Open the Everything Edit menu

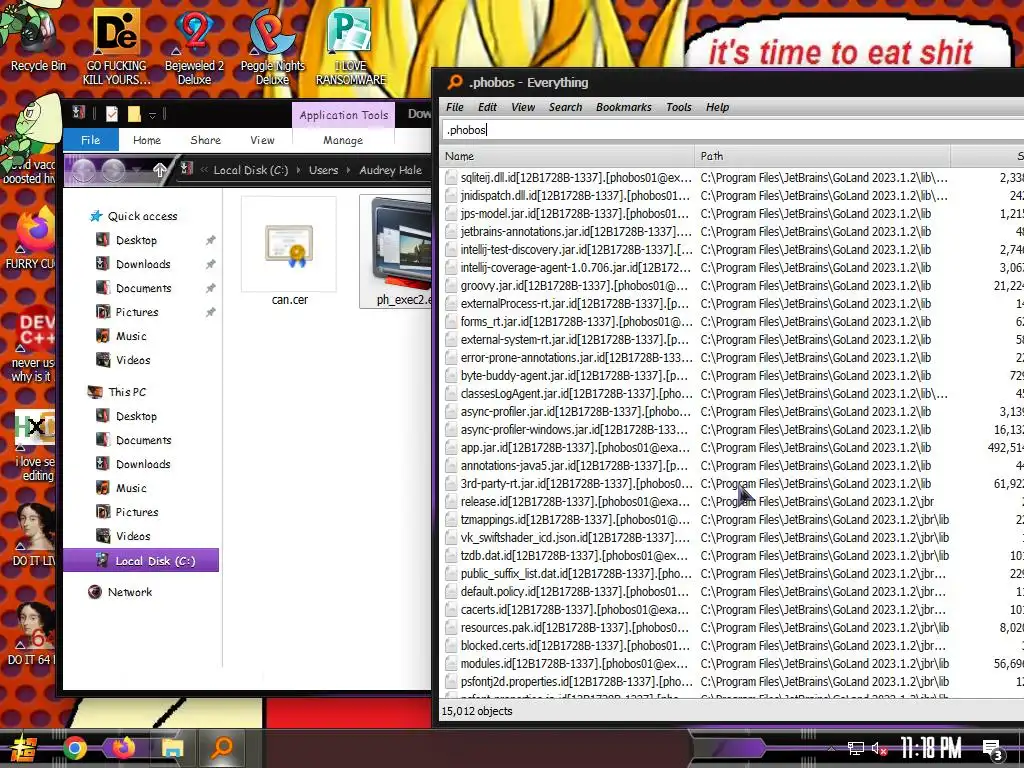click(x=487, y=107)
